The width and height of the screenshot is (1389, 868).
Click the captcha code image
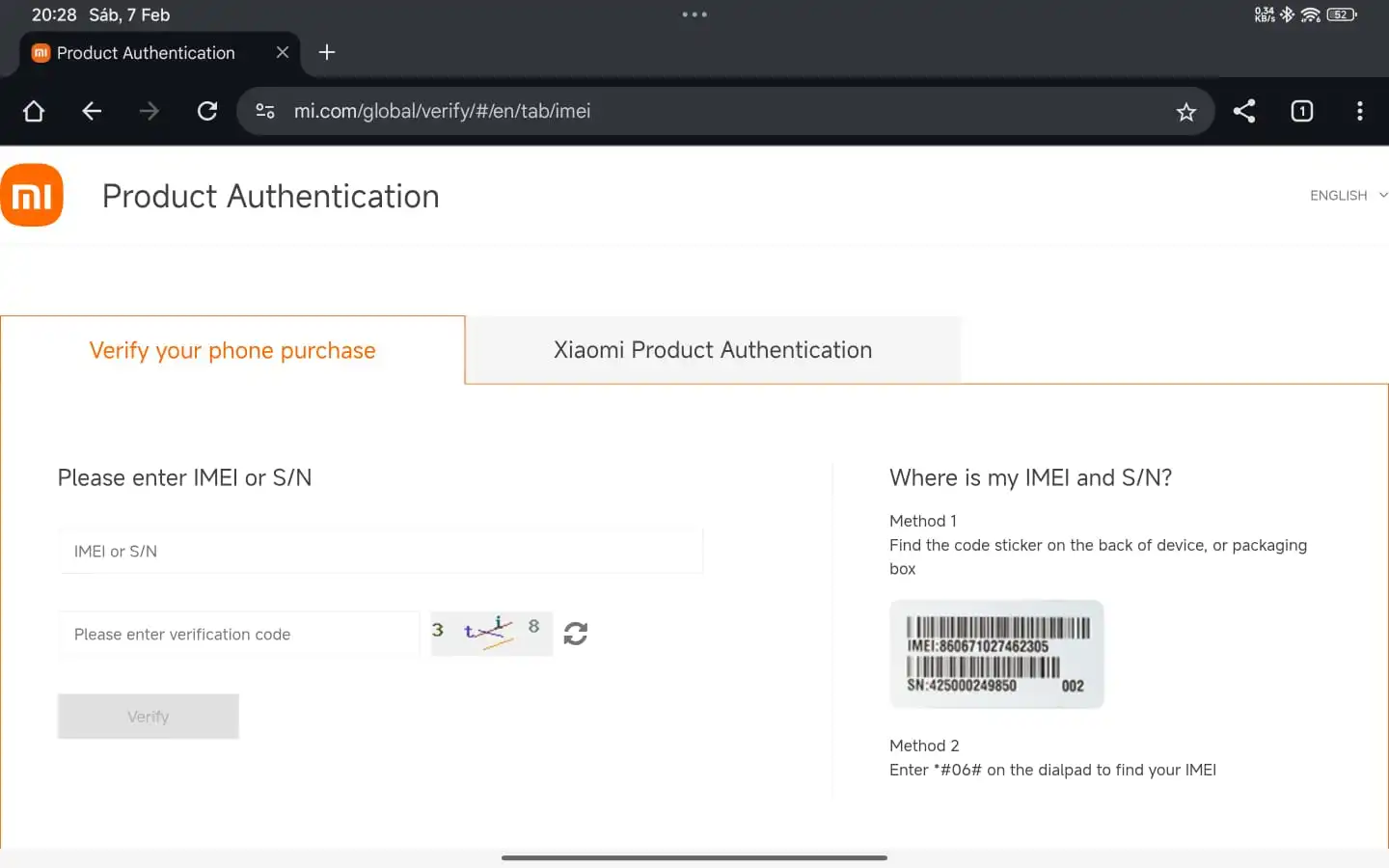coord(492,634)
